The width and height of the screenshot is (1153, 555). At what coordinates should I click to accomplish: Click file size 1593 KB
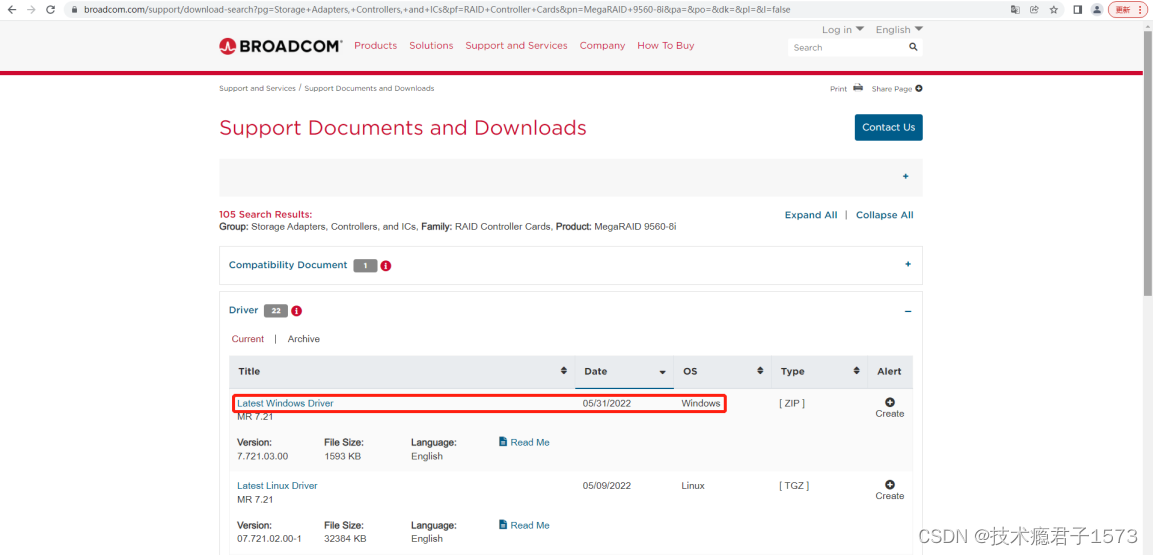pos(342,456)
